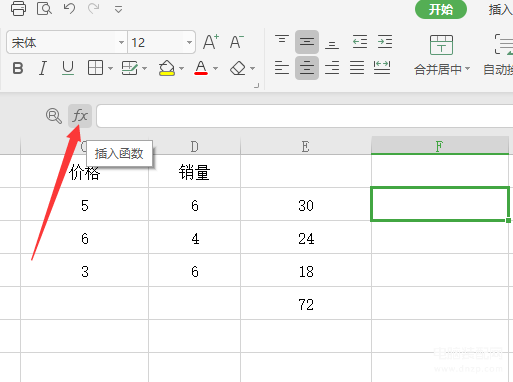This screenshot has width=513, height=382.
Task: Select cell containing 24
Action: click(306, 237)
